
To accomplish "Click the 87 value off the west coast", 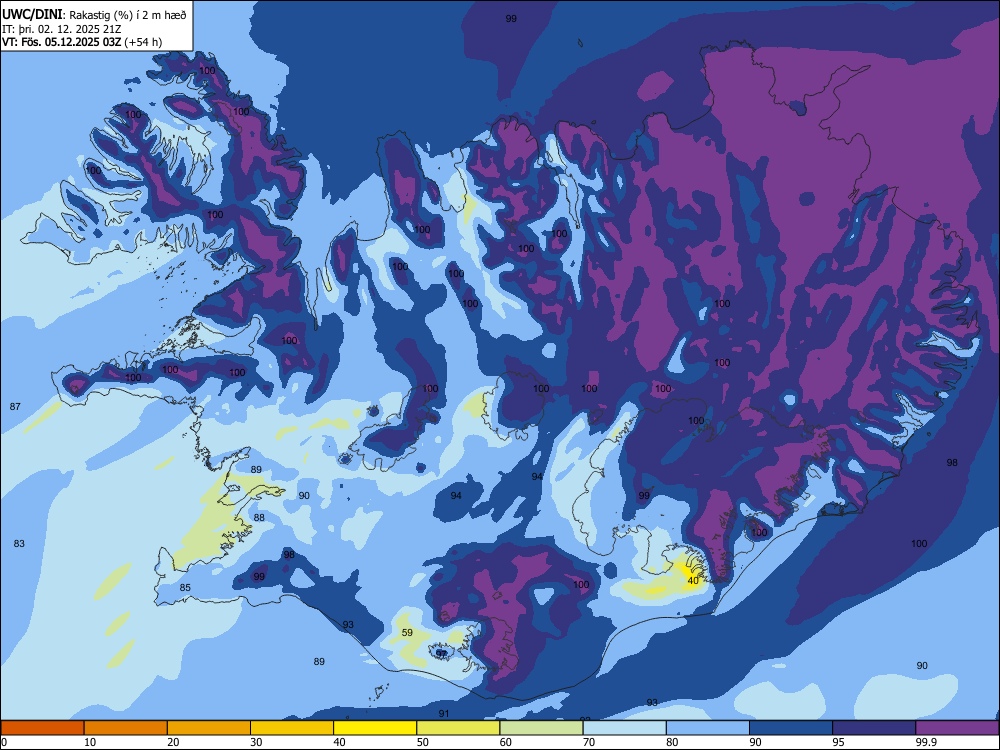I will pyautogui.click(x=15, y=406).
